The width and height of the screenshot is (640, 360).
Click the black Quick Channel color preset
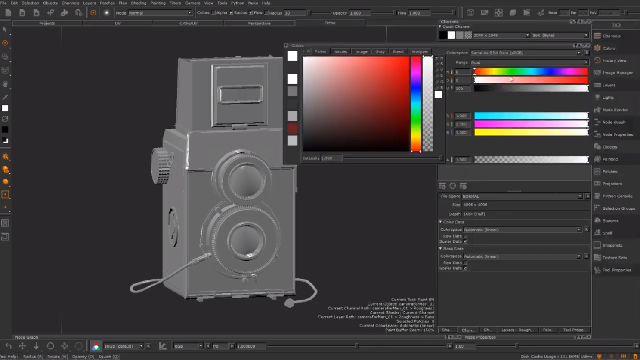tap(443, 36)
